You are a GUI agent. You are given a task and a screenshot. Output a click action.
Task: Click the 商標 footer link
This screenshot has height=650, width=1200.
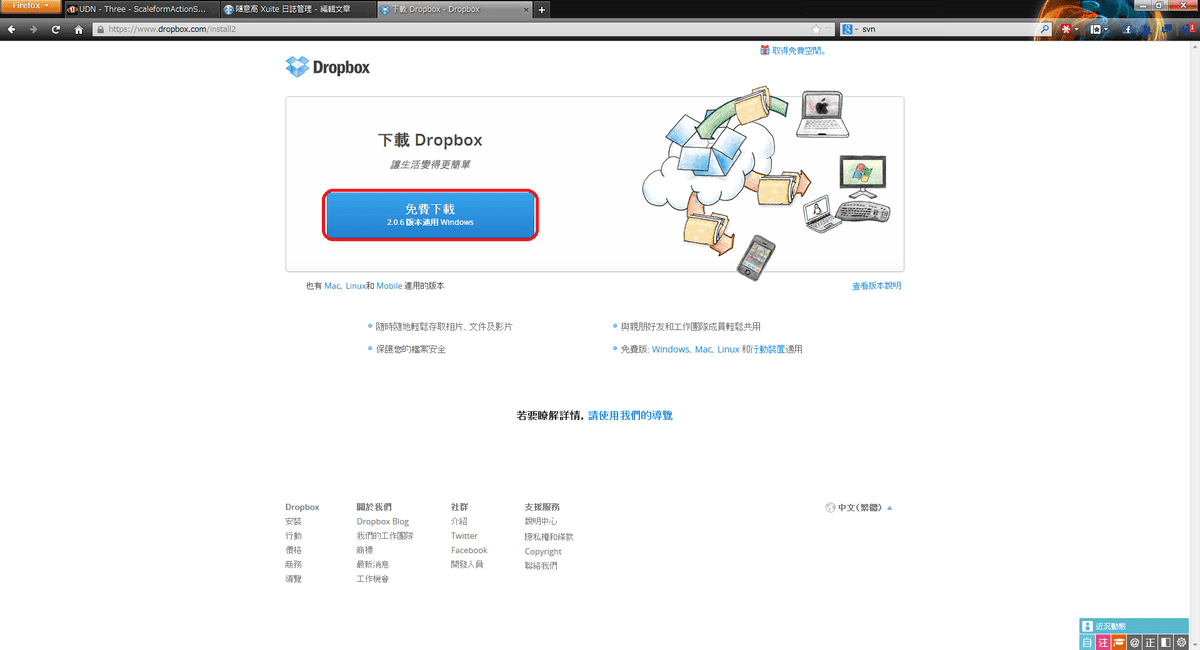[365, 551]
